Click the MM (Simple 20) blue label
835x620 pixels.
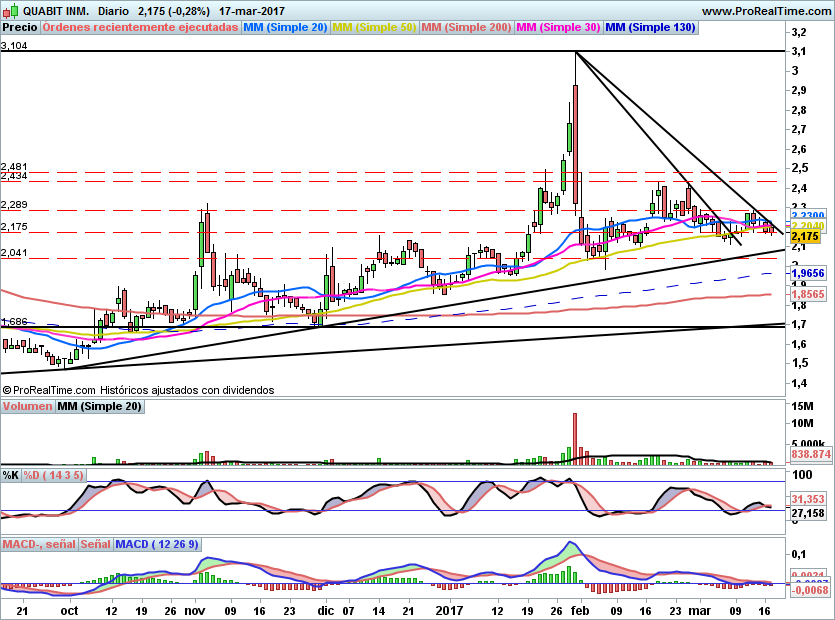[285, 28]
